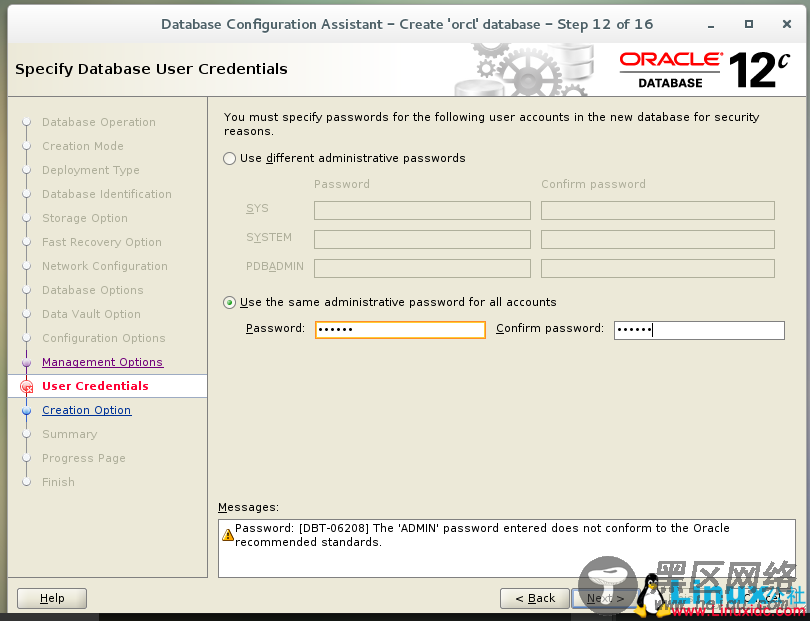Select 'Use different administrative passwords' radio button
Viewport: 810px width, 621px height.
pos(229,158)
